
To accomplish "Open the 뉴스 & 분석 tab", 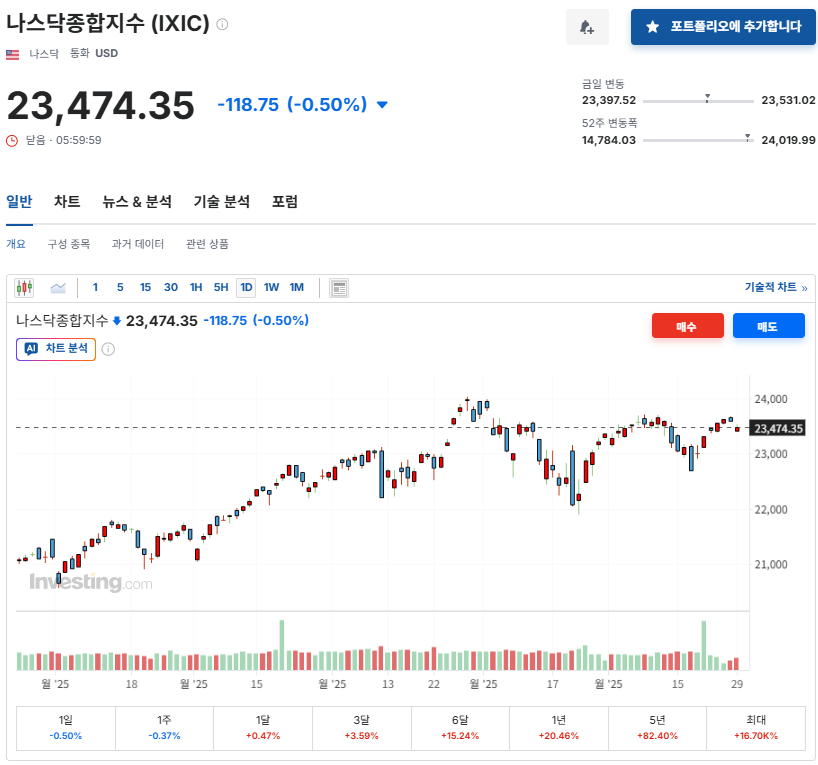I will click(x=137, y=201).
